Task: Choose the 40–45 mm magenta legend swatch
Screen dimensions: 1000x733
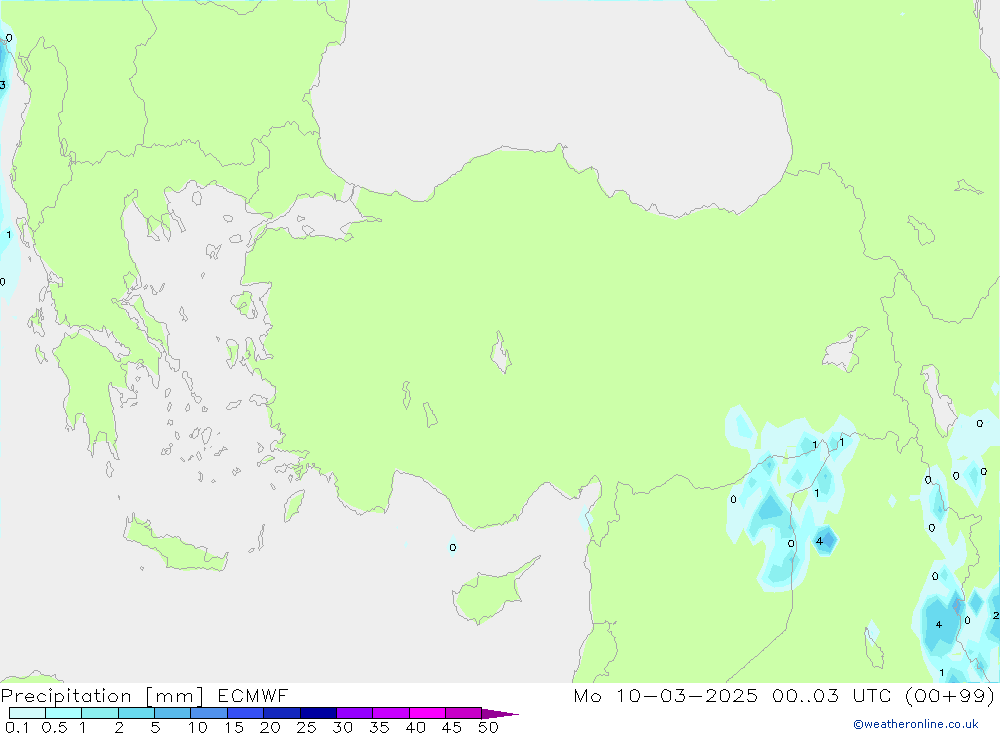Action: click(427, 713)
